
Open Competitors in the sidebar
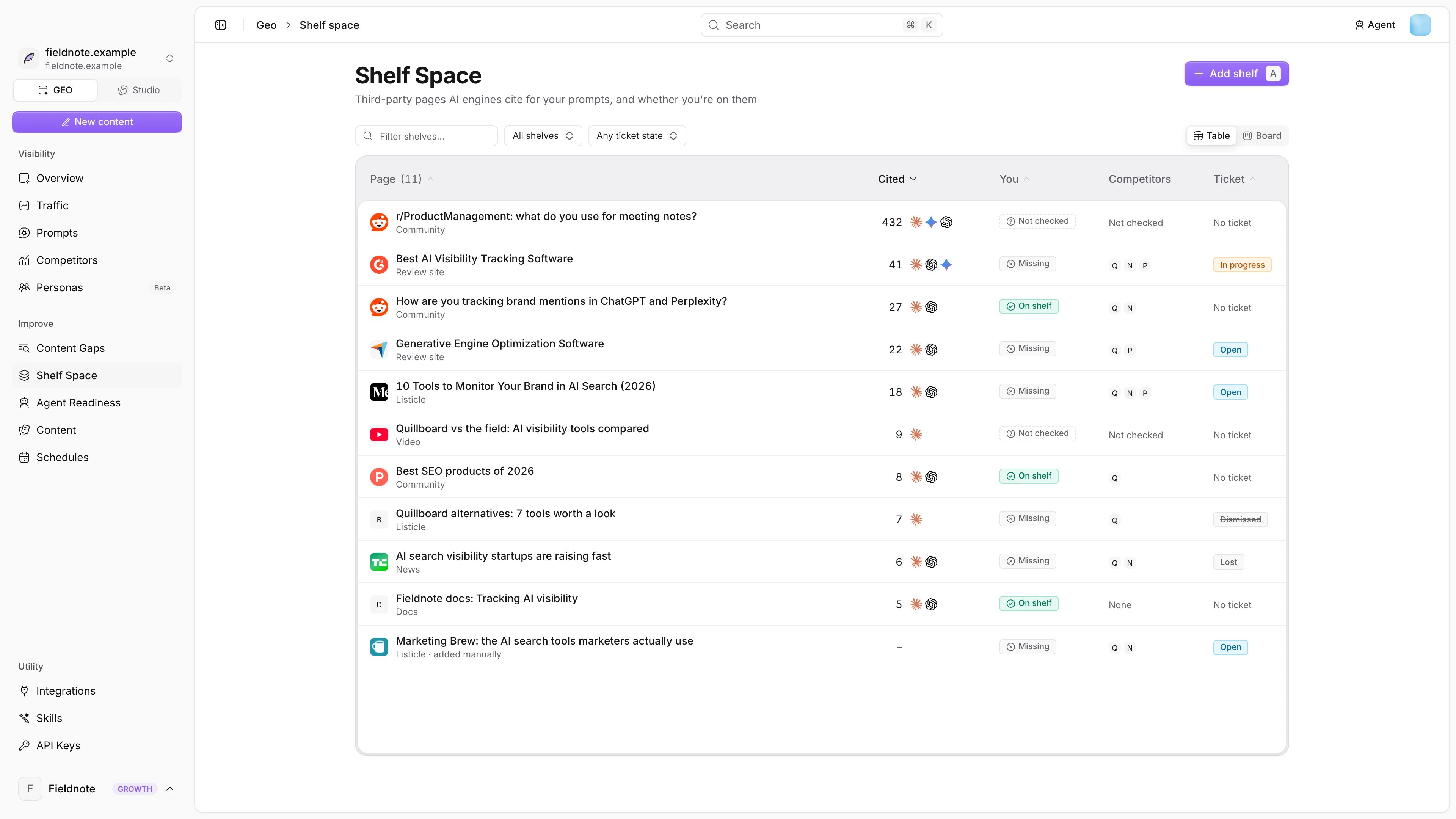click(97, 260)
